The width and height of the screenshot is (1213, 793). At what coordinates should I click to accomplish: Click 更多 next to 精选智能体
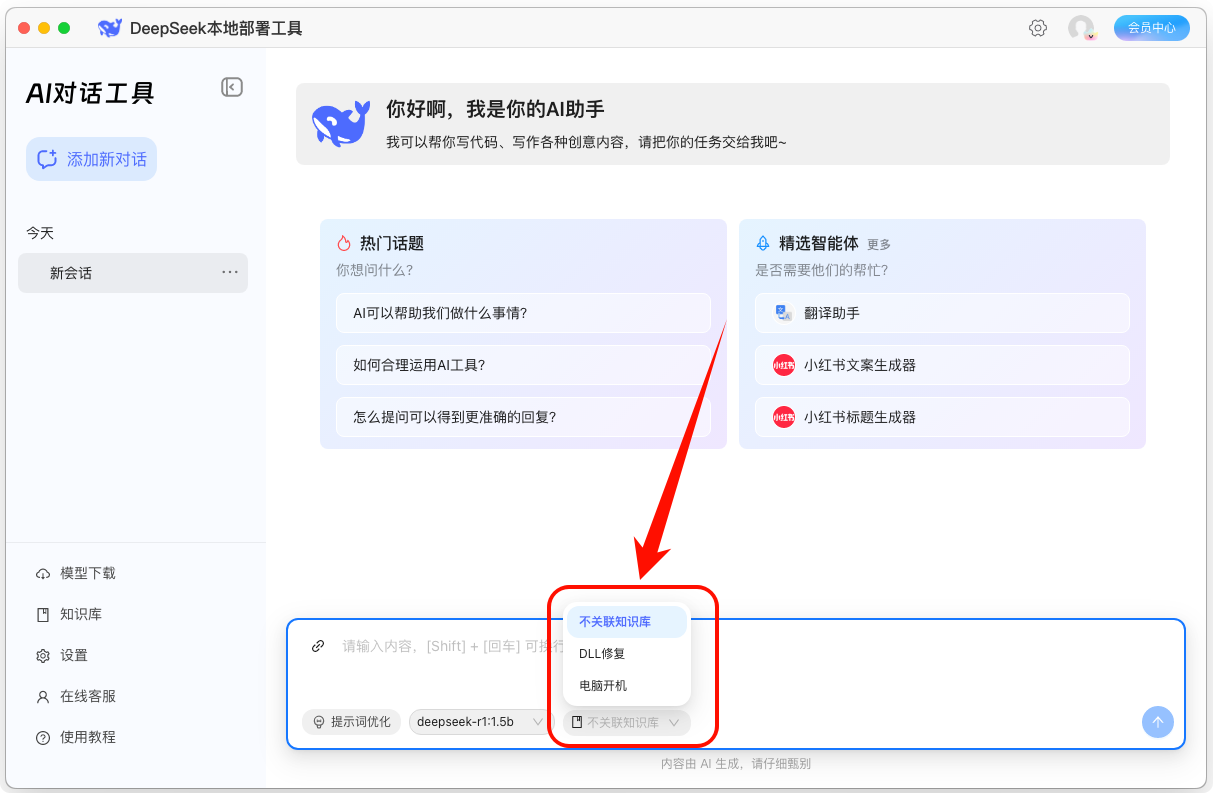[879, 244]
